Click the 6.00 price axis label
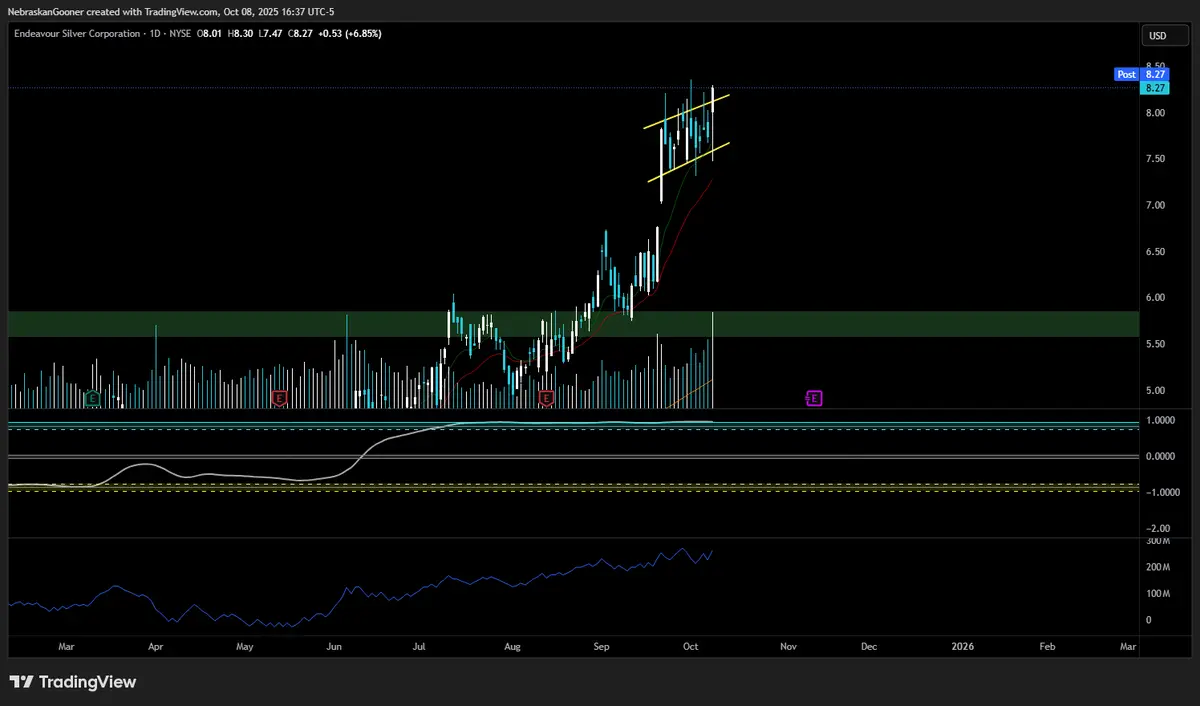 coord(1155,298)
